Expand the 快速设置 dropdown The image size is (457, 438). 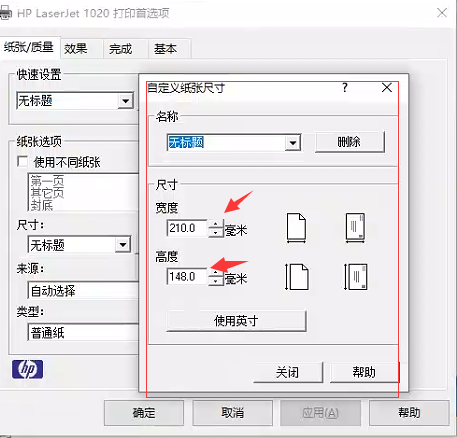pyautogui.click(x=126, y=101)
